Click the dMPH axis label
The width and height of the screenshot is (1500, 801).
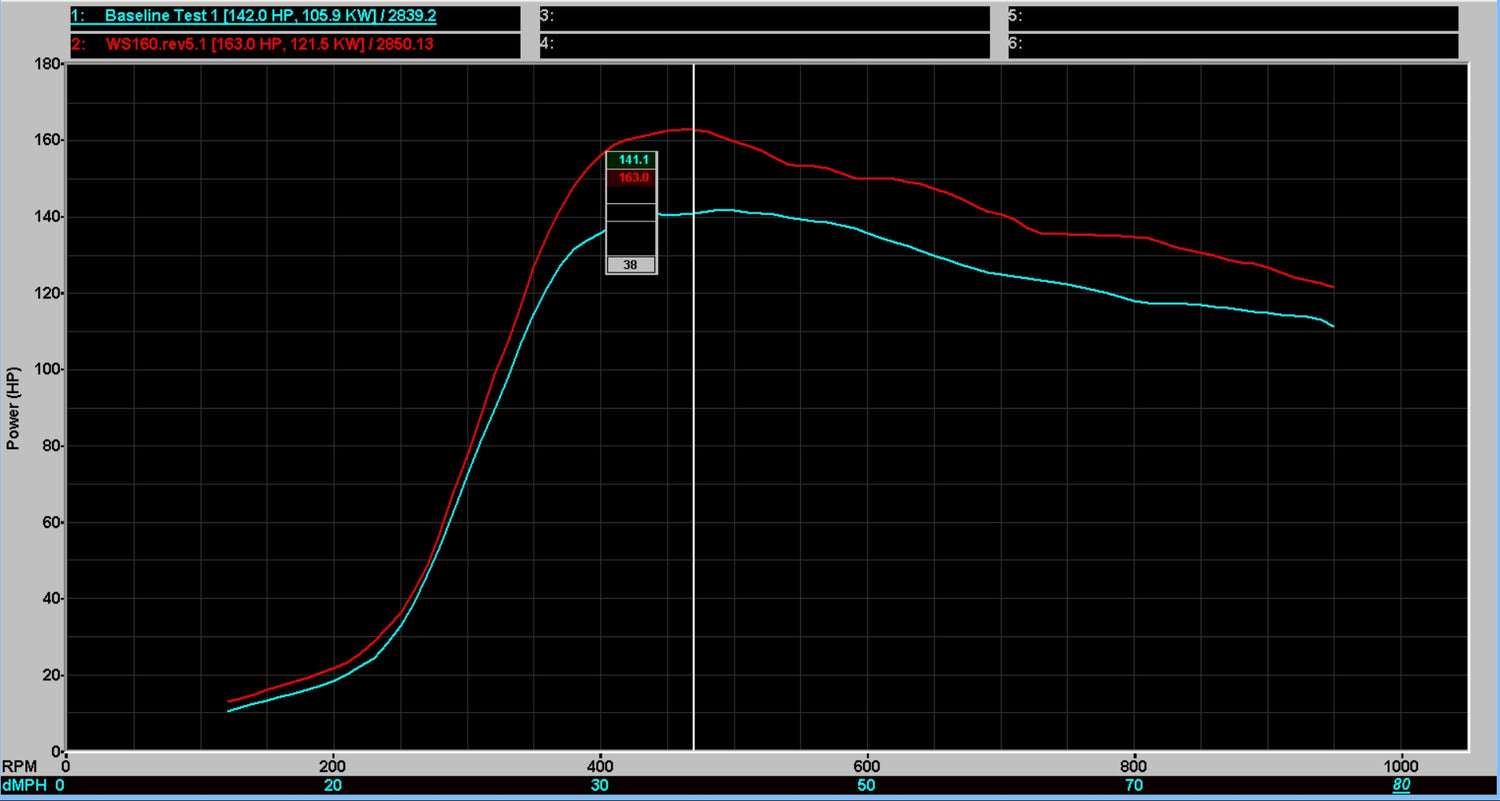26,785
